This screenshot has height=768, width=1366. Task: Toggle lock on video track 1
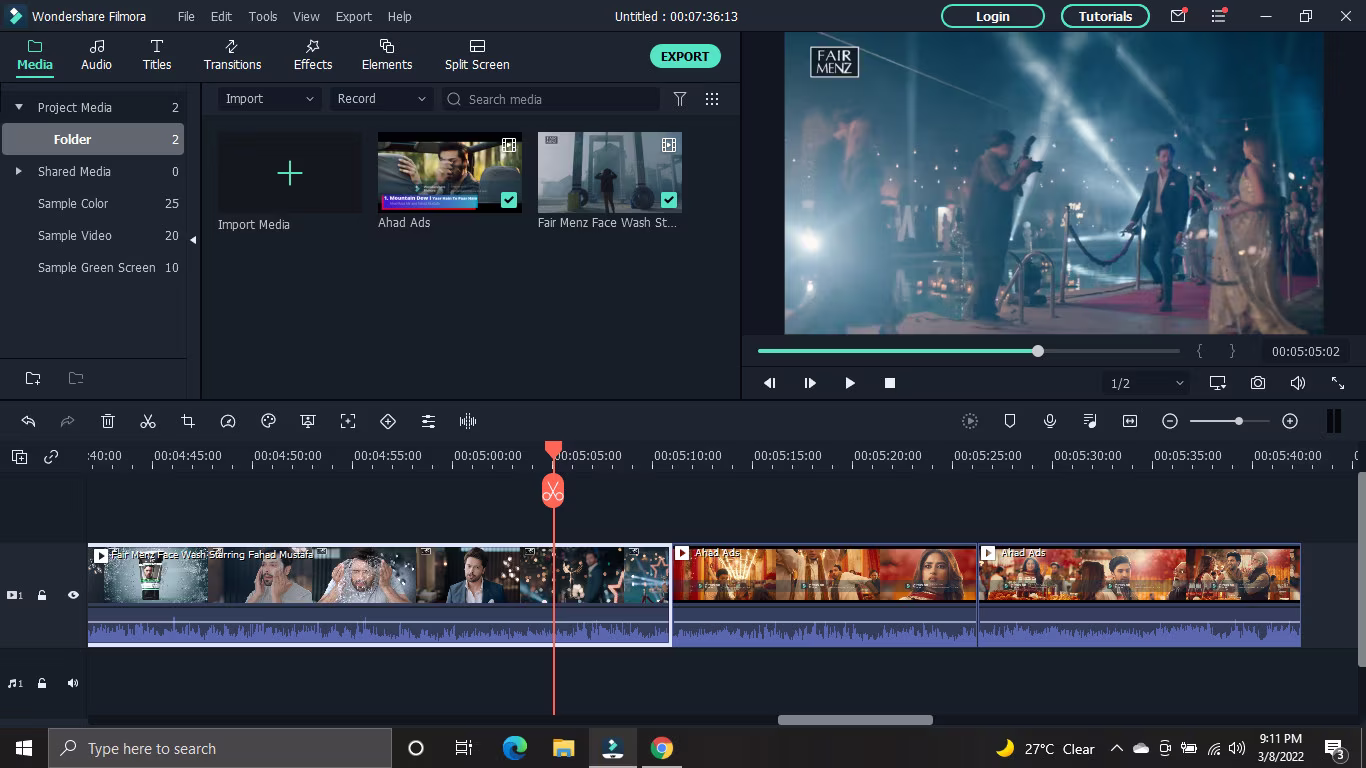pyautogui.click(x=42, y=595)
